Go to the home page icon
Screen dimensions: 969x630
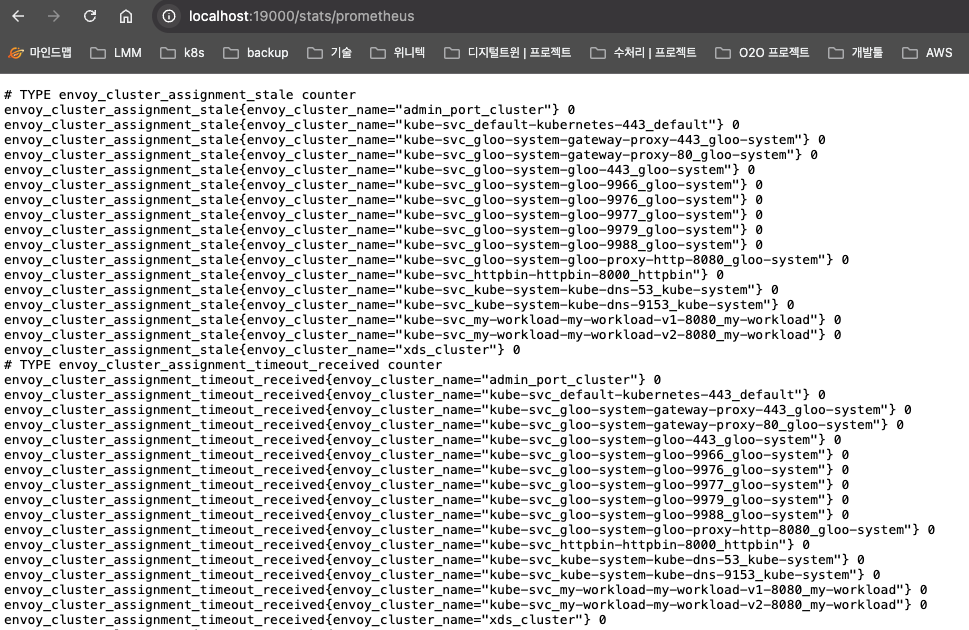tap(125, 16)
